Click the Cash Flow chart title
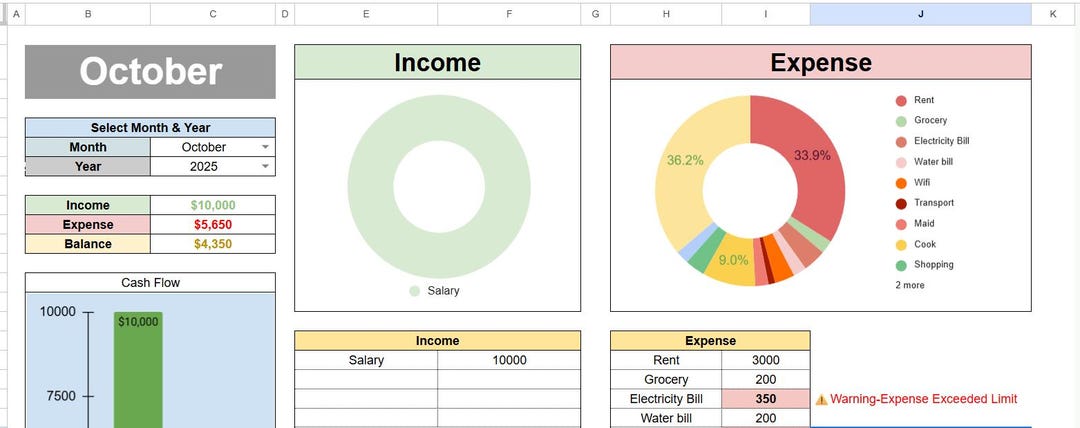Viewport: 1080px width, 428px height. 150,283
